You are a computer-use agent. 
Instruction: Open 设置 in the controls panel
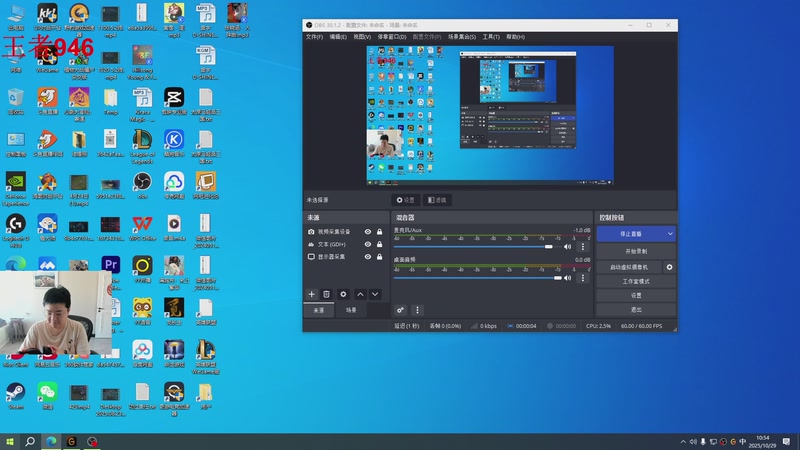tap(636, 295)
